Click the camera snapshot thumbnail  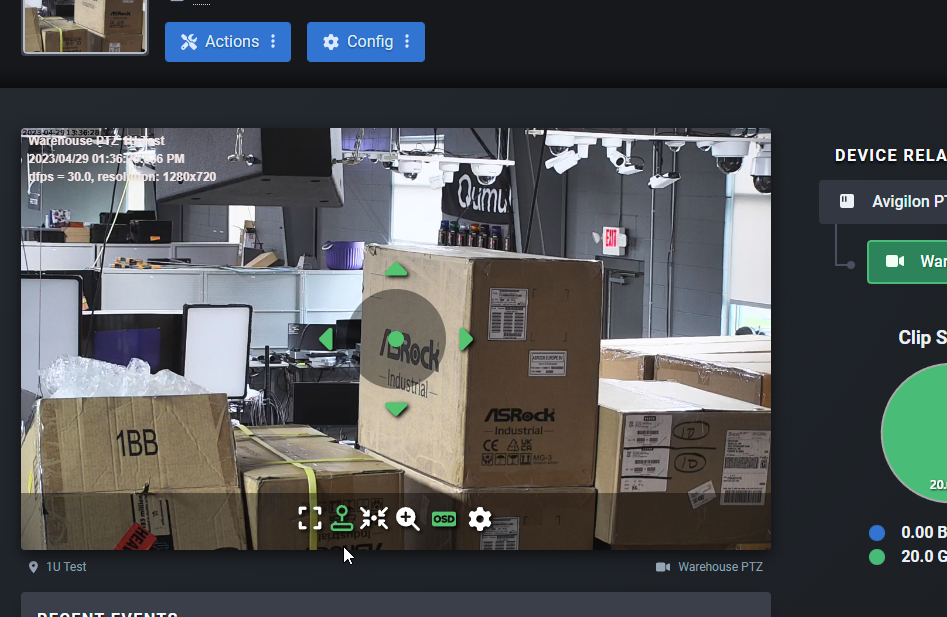[x=85, y=25]
